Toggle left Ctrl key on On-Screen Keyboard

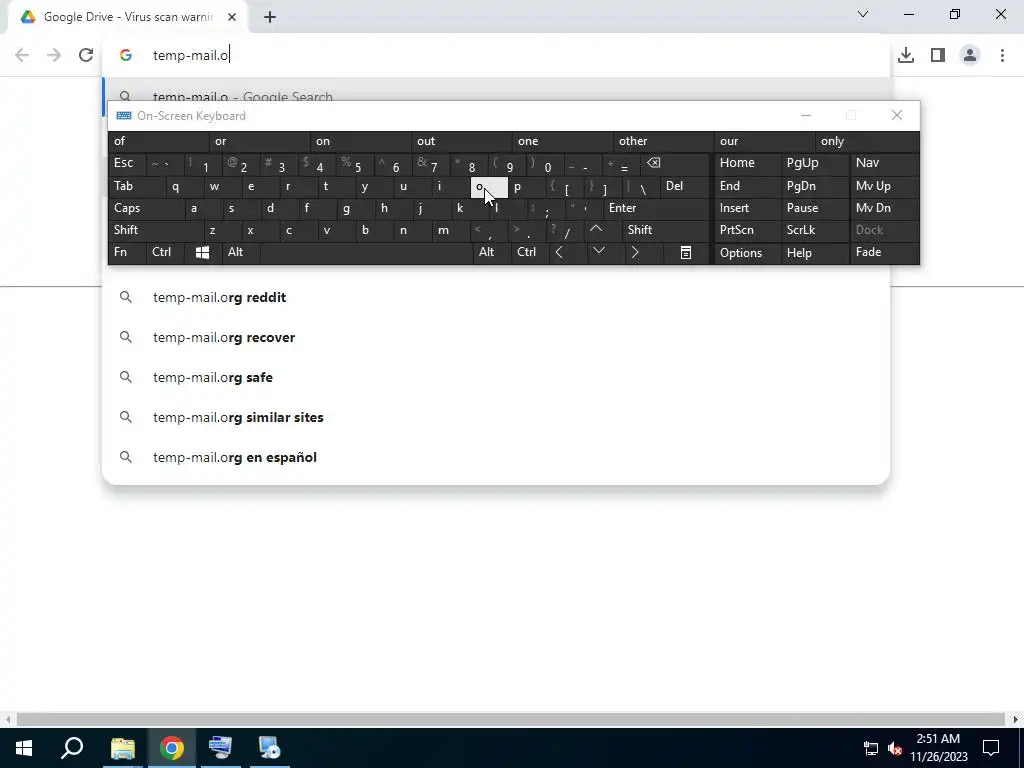[x=165, y=252]
